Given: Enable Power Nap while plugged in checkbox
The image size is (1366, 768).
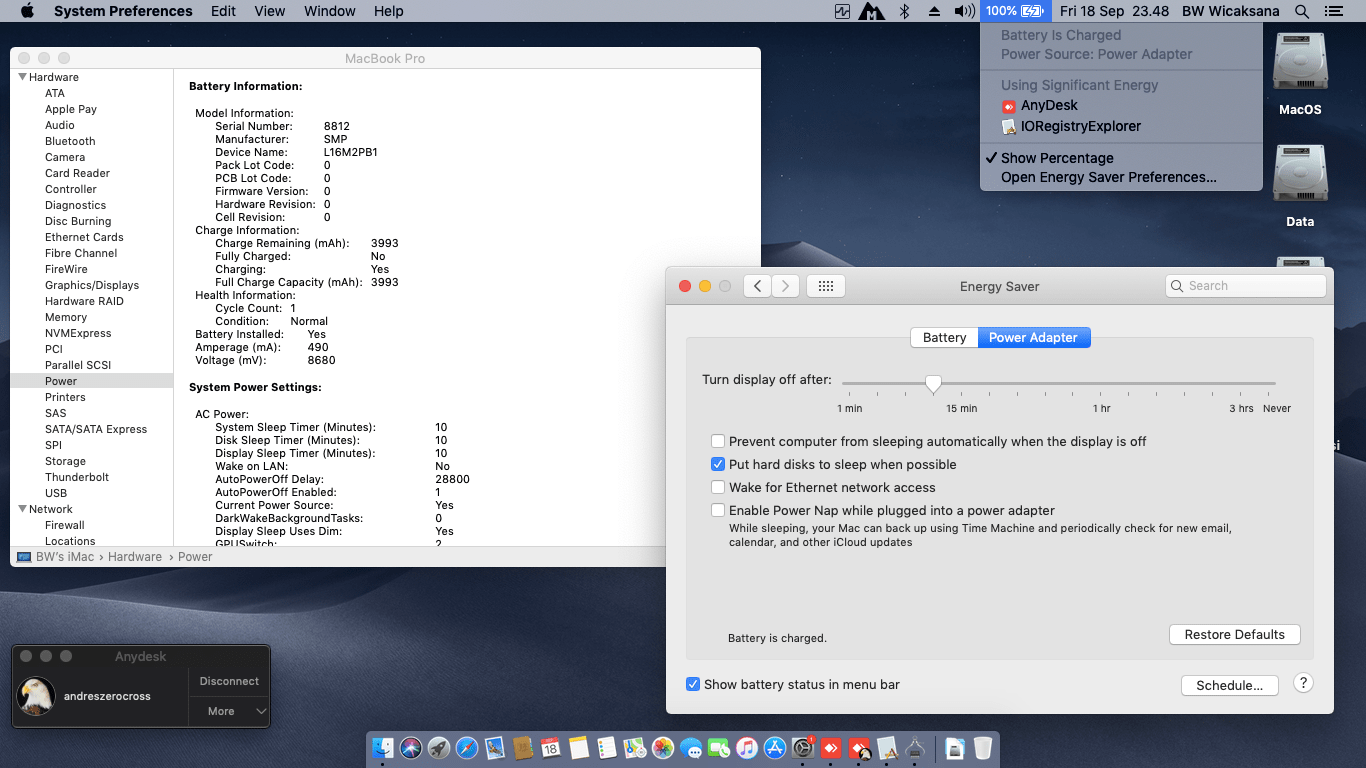Looking at the screenshot, I should [718, 510].
